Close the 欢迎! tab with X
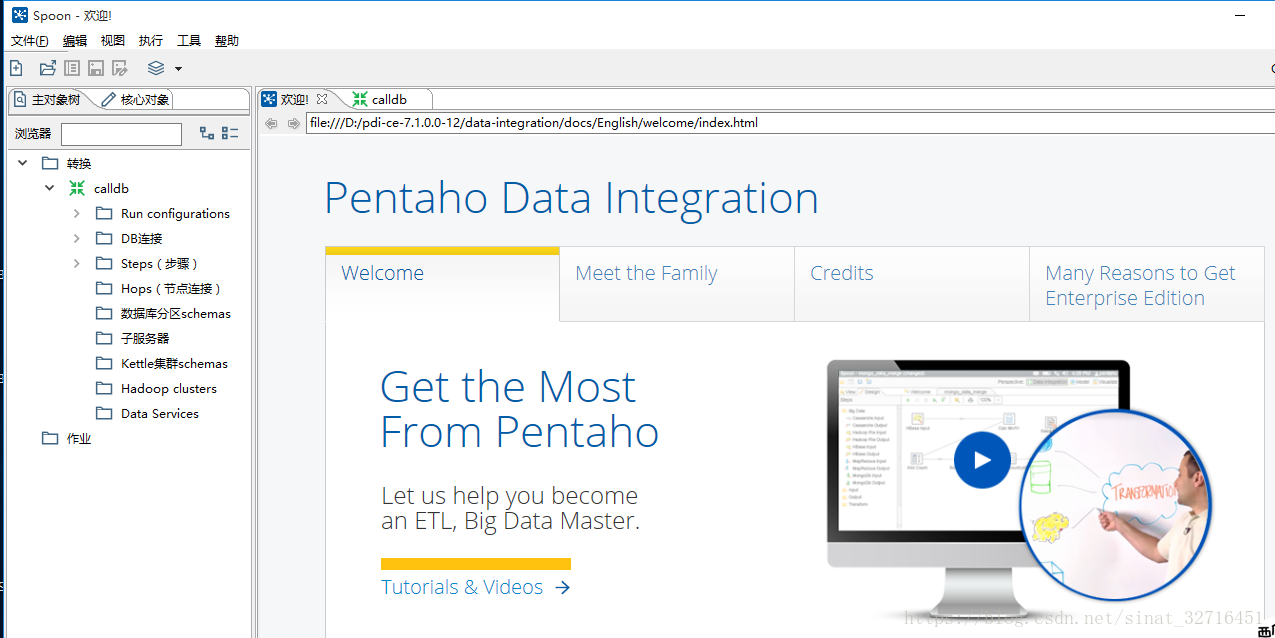The image size is (1275, 638). [x=322, y=99]
